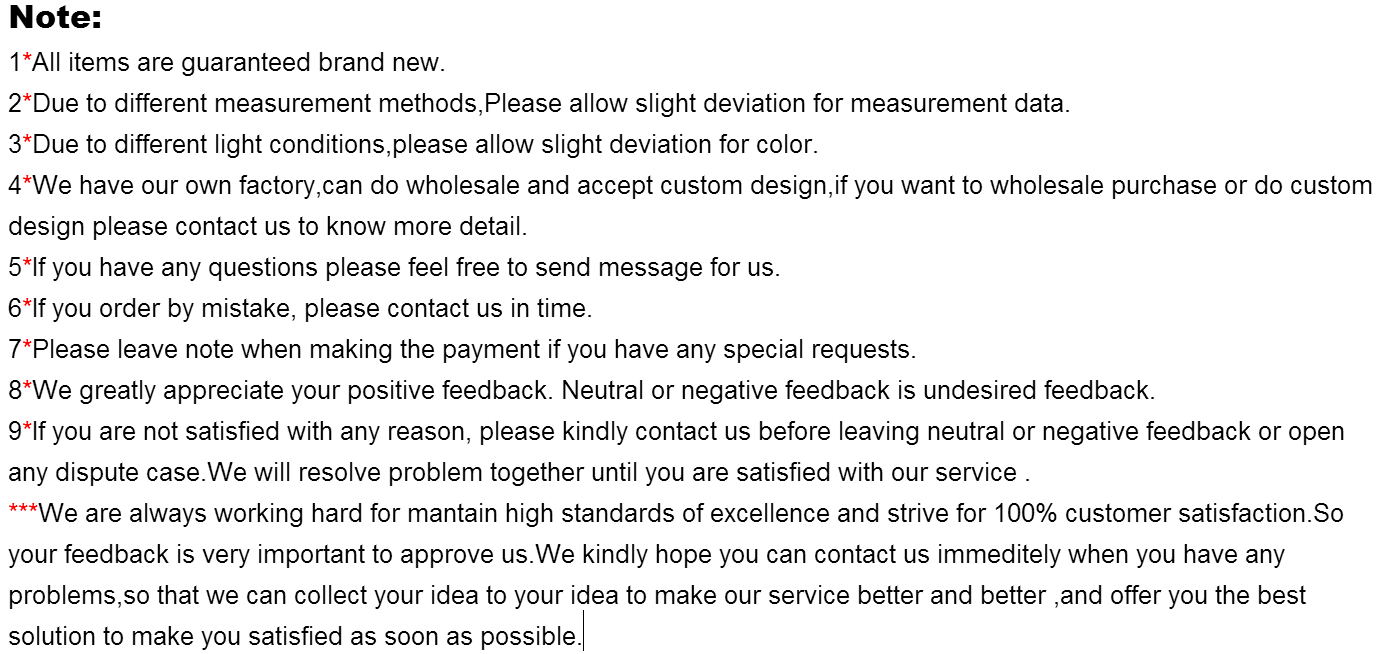Click the triple red asterisks before 'We are always'
This screenshot has height=654, width=1378.
[23, 510]
